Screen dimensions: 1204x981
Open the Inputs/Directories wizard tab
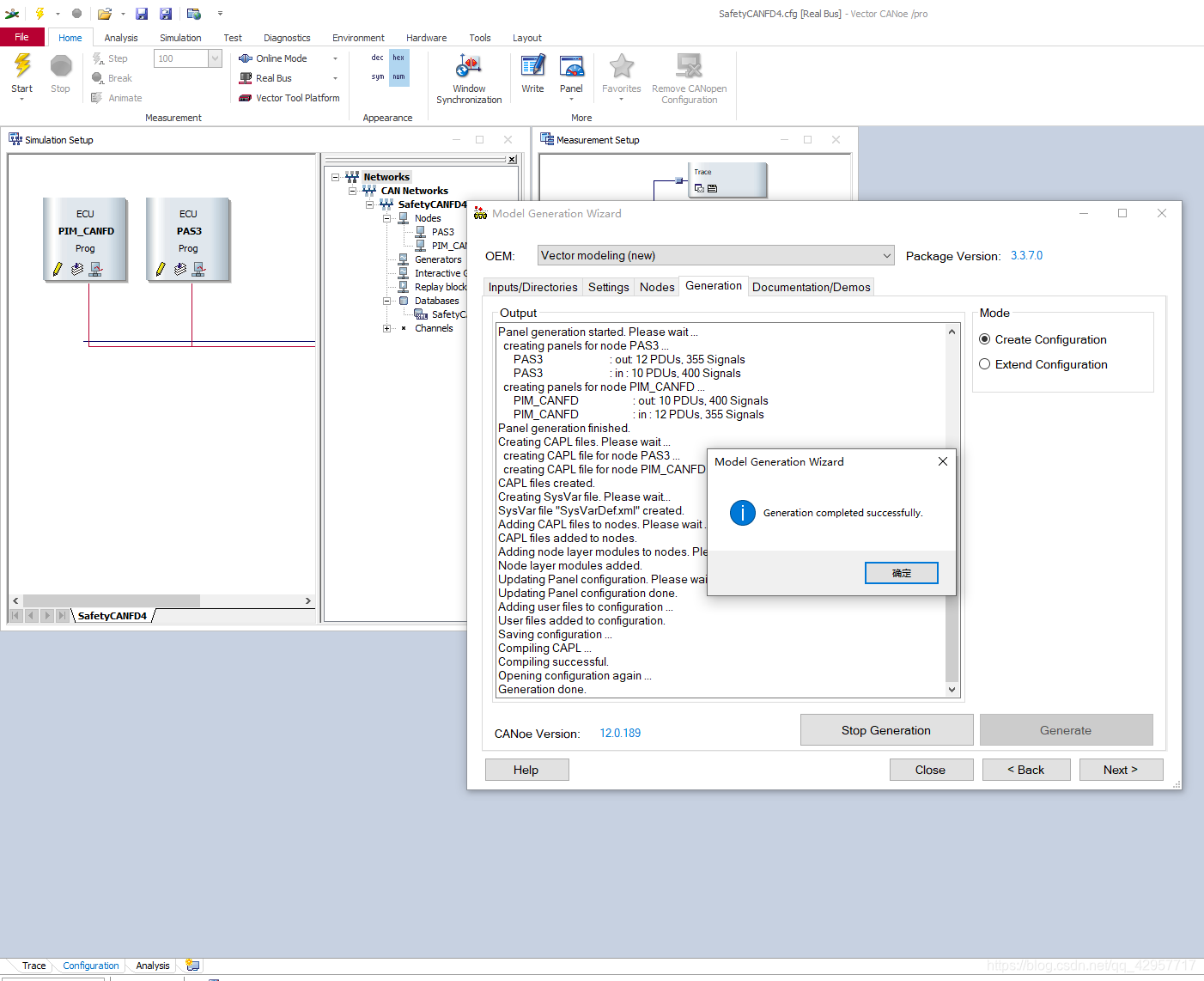[533, 287]
